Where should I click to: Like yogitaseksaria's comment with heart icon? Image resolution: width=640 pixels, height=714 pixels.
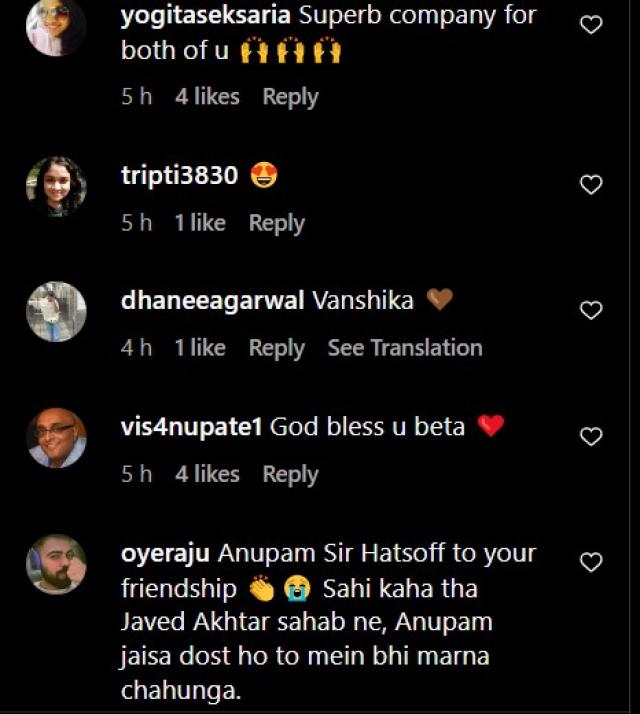pos(591,25)
